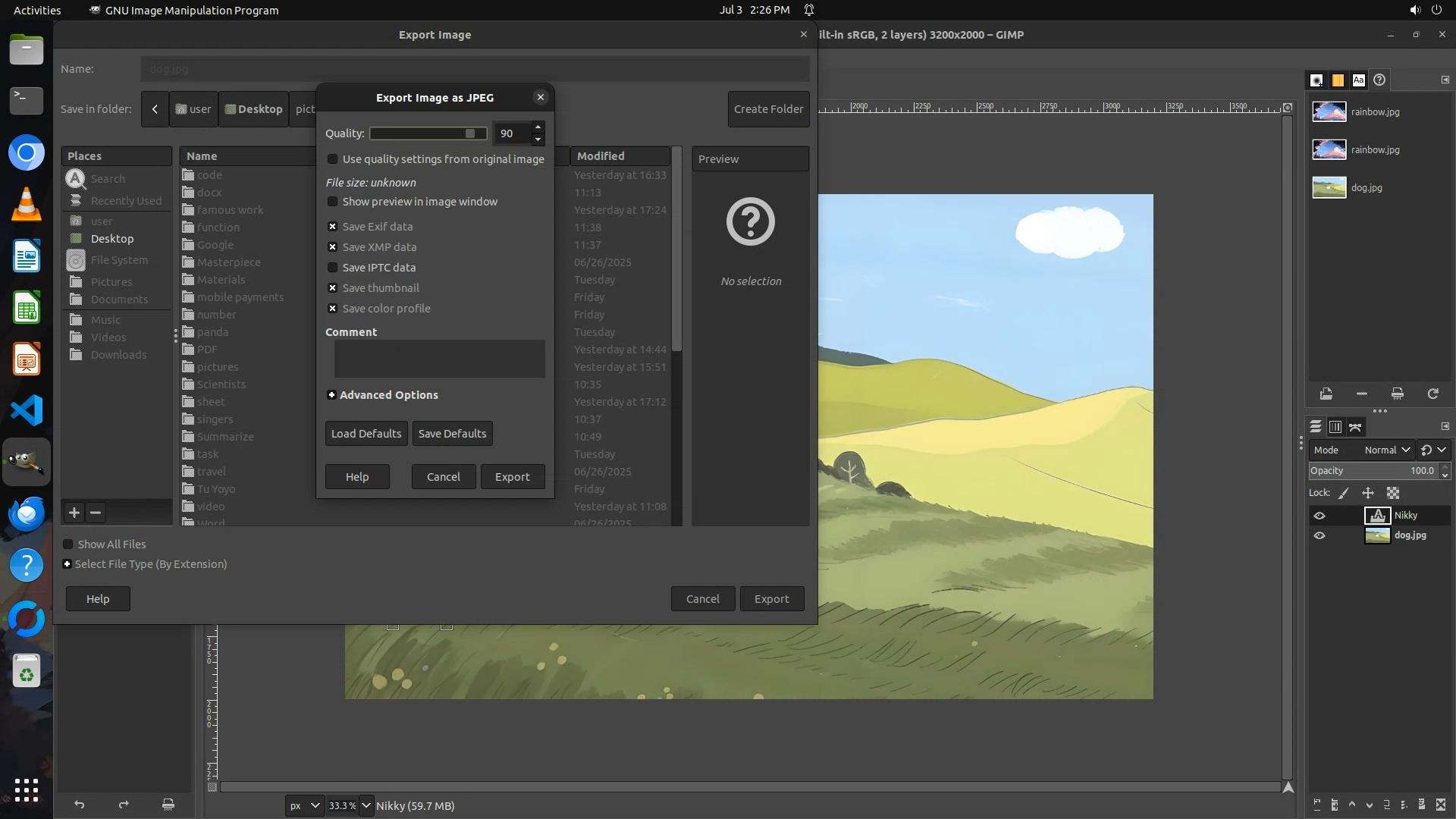Click the lock alpha channel icon
This screenshot has width=1456, height=819.
coord(1393,493)
